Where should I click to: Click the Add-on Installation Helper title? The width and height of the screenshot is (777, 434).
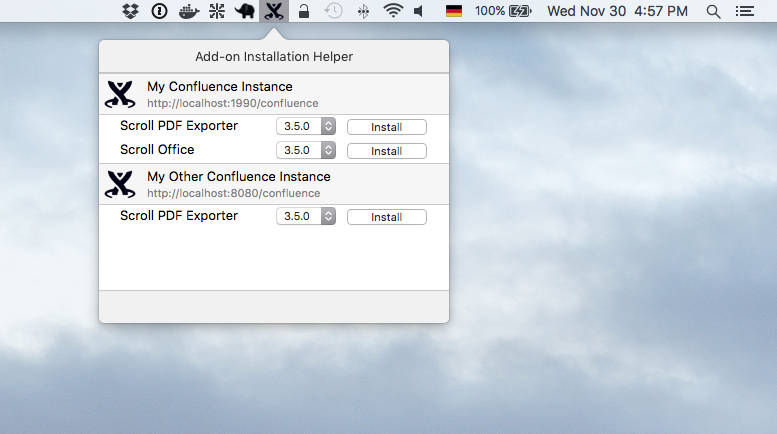coord(274,56)
